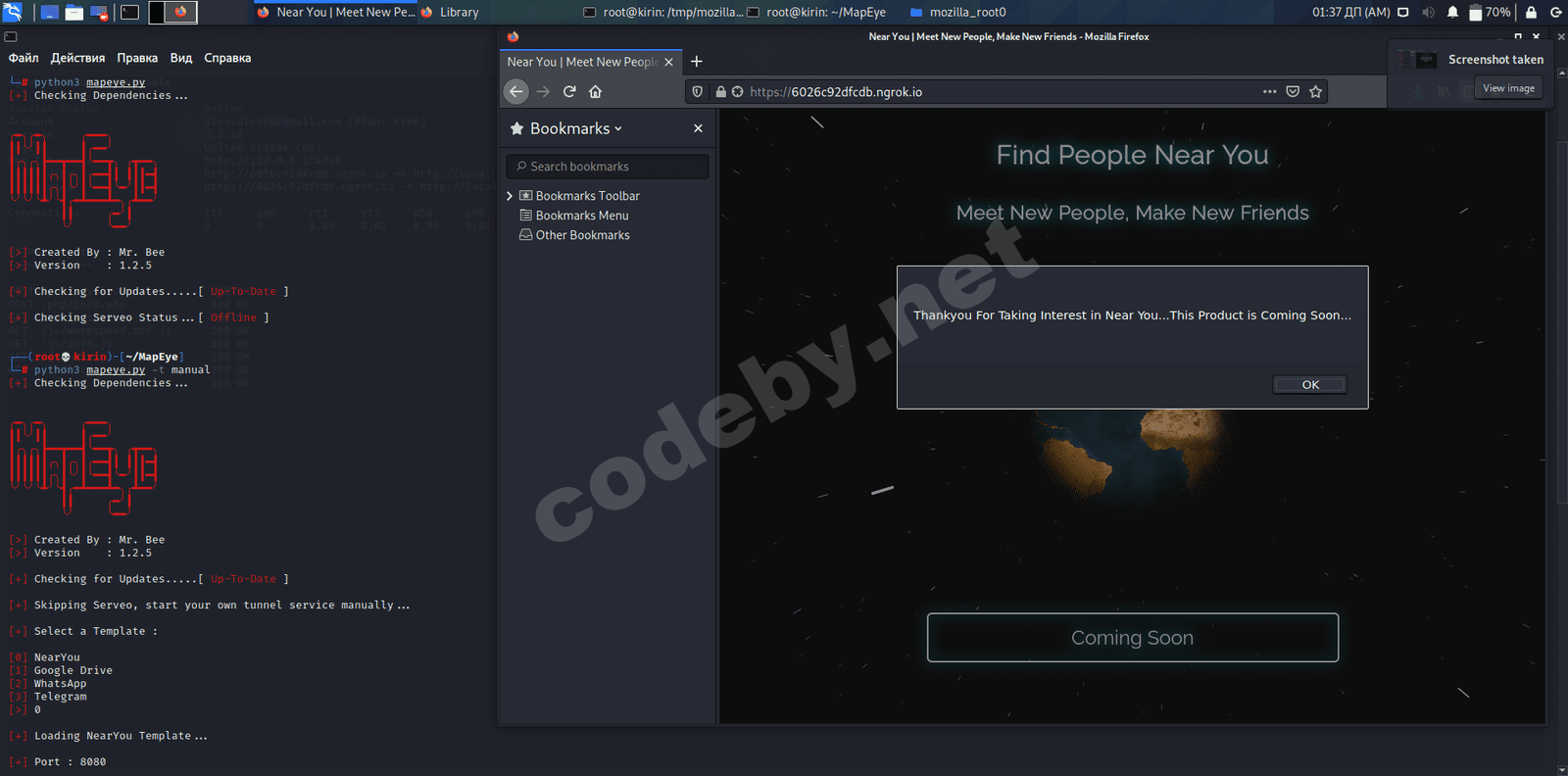This screenshot has width=1568, height=776.
Task: Launch the terminal emulator from the panel
Action: click(129, 12)
